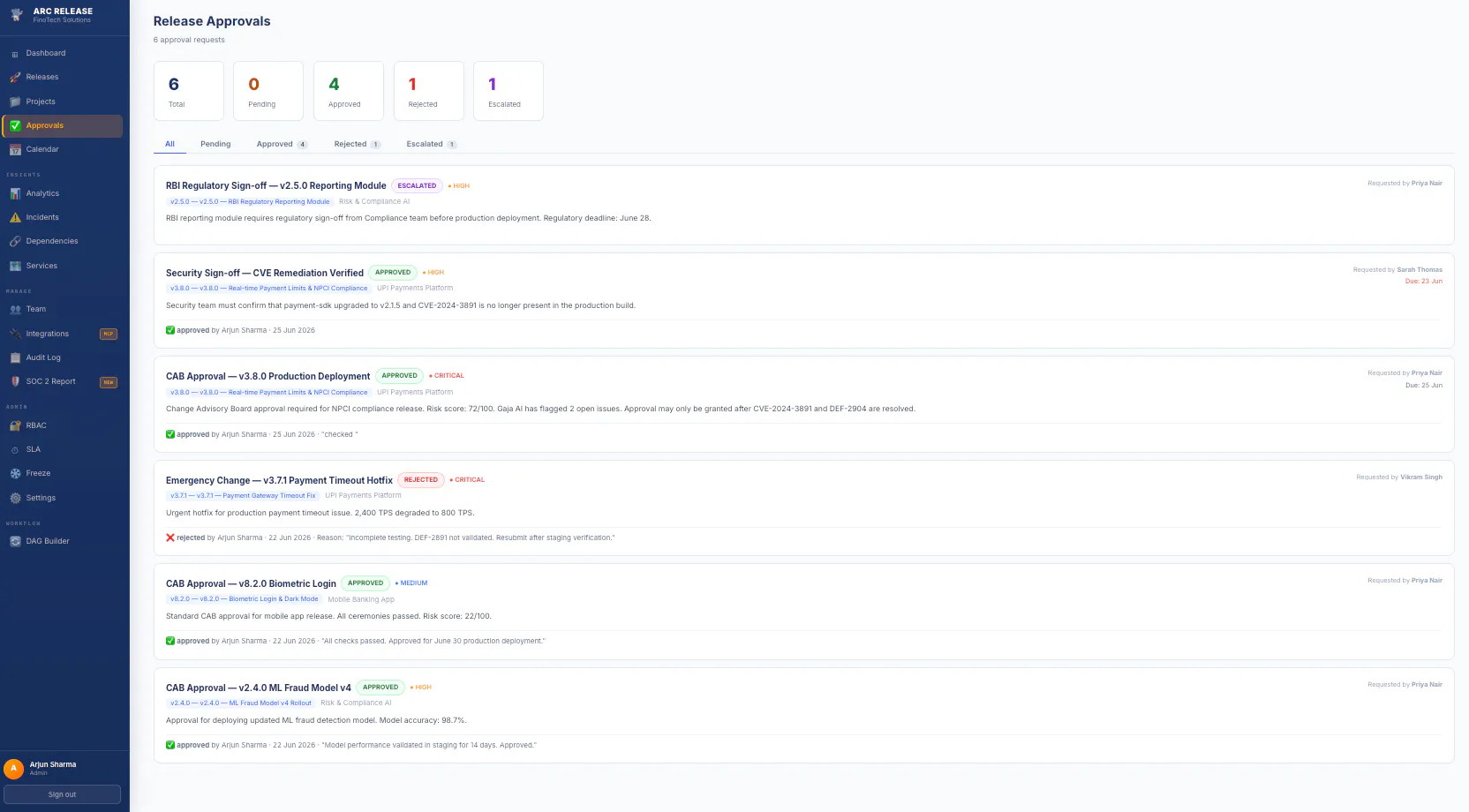Click the Arjun Sharma avatar icon
This screenshot has width=1469, height=812.
click(13, 769)
